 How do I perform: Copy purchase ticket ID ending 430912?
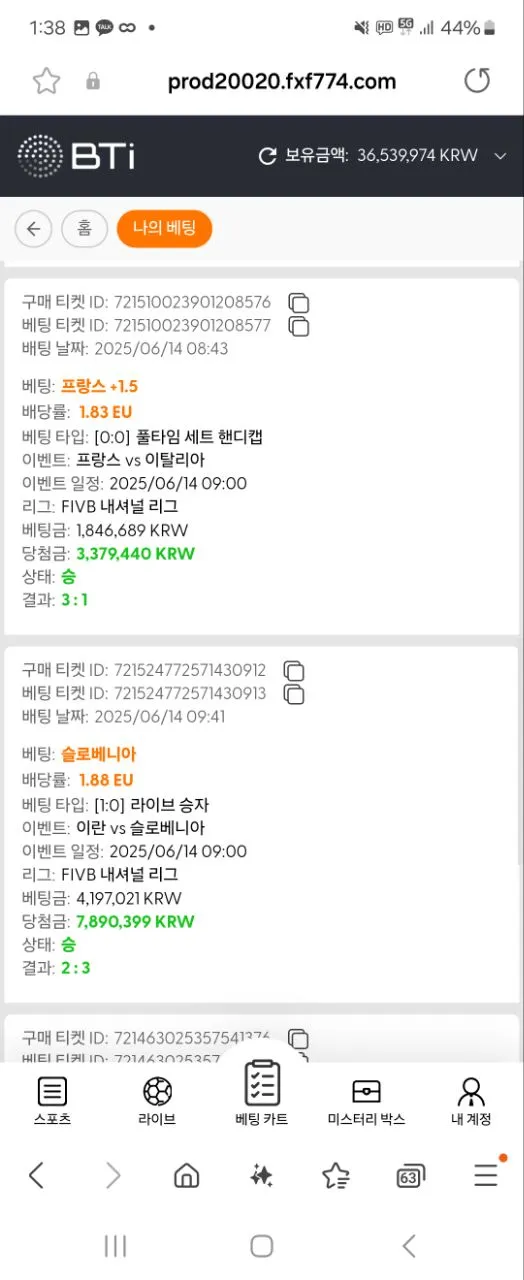coord(294,670)
